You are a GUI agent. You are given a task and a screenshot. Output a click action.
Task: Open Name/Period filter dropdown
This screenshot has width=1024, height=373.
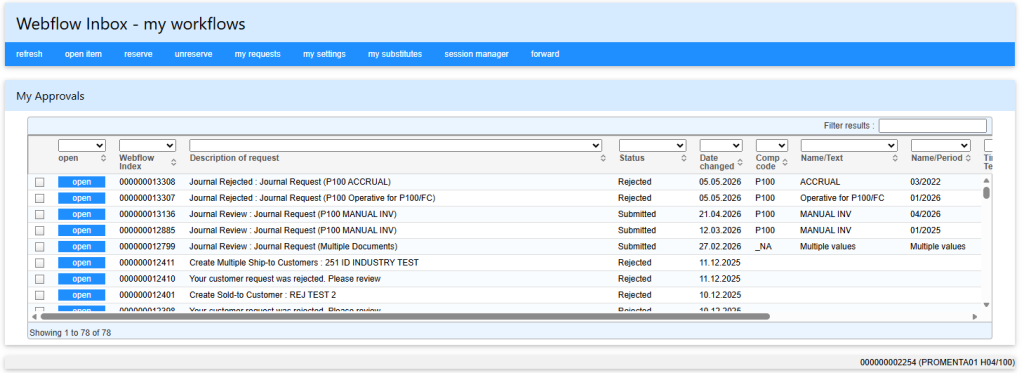pos(940,145)
